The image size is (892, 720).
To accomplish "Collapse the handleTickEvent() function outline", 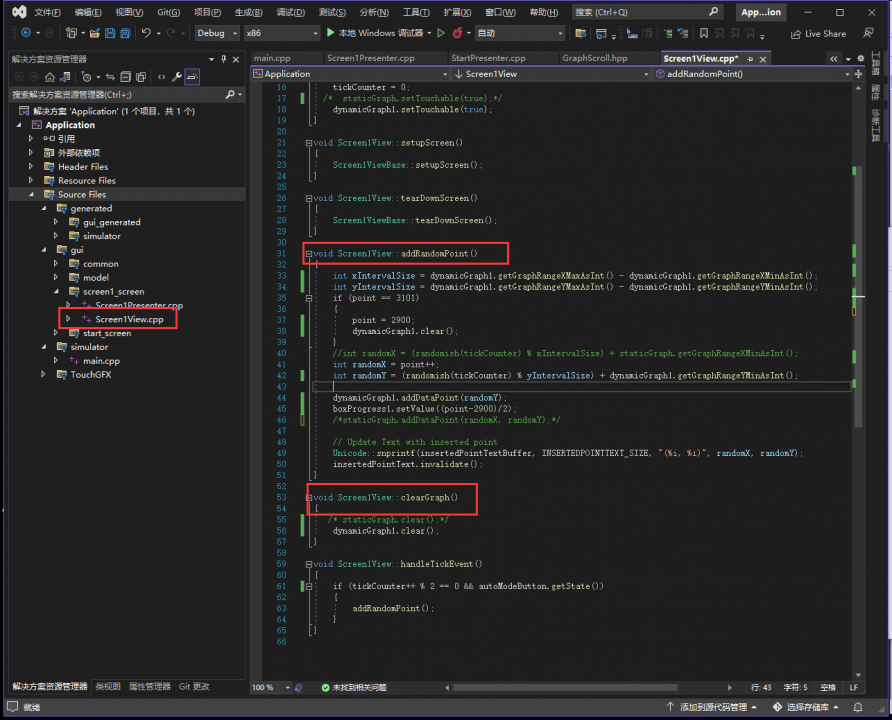I will [x=308, y=564].
